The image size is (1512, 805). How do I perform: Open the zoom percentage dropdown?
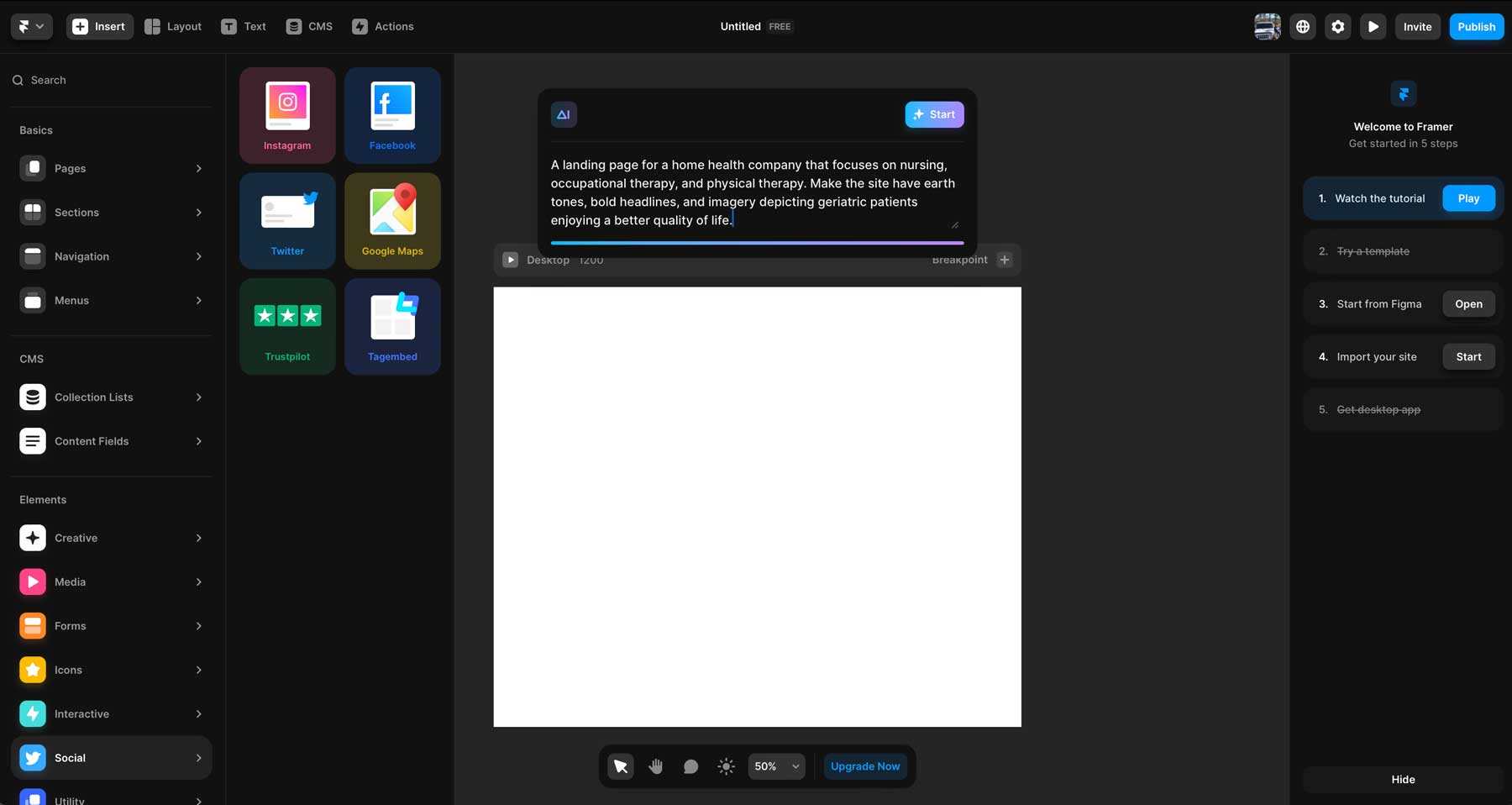click(774, 766)
